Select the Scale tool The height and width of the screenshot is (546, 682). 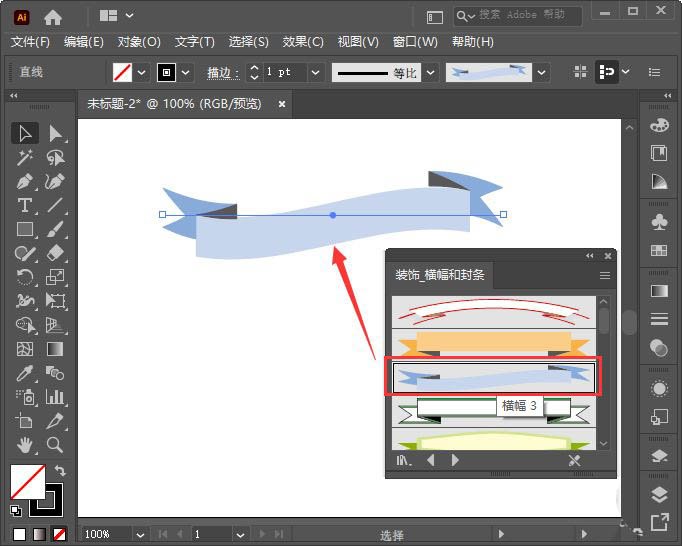pyautogui.click(x=55, y=277)
